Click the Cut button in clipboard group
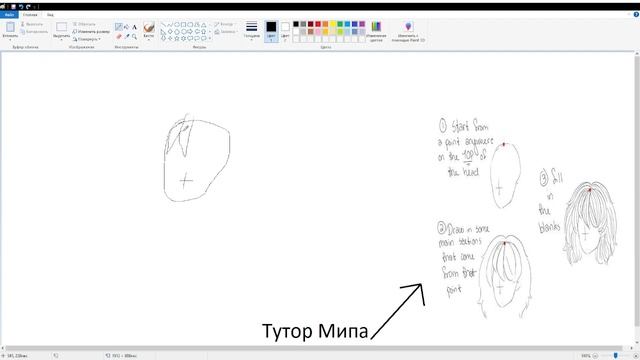 click(32, 24)
